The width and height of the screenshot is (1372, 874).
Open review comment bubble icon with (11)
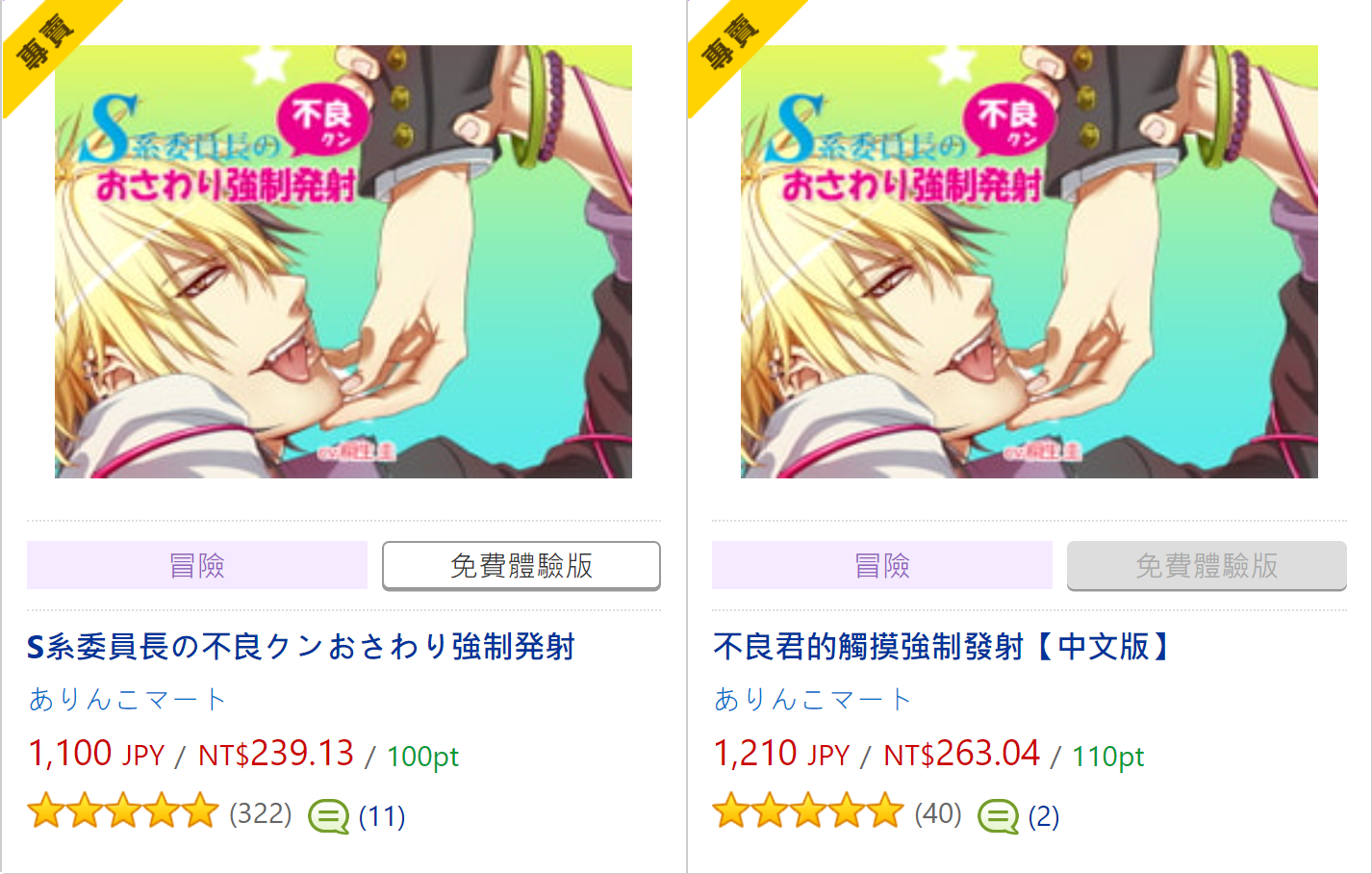[329, 816]
